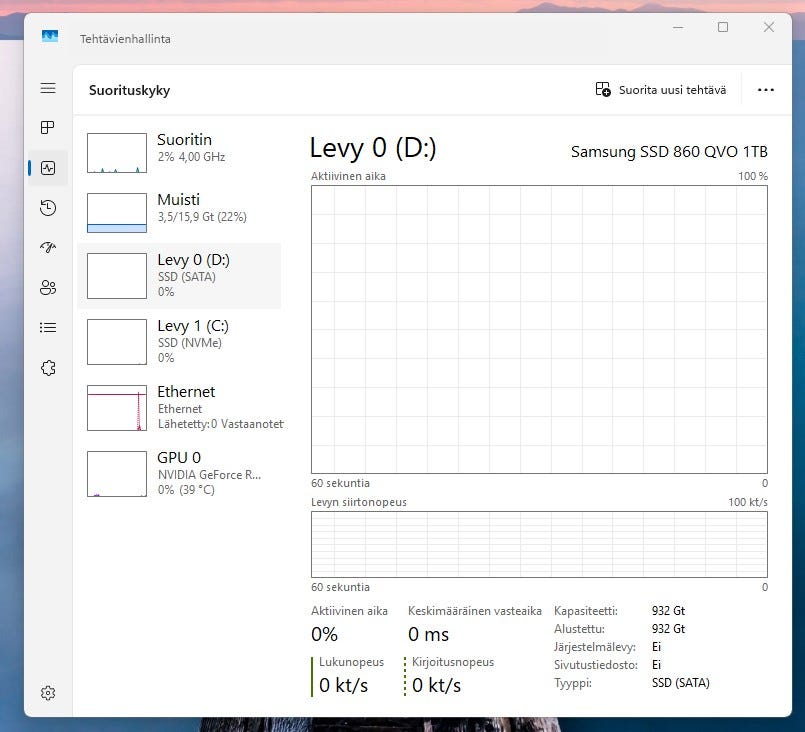Select Levy 0 (D:) entry
Viewport: 805px width, 732px height.
point(178,275)
